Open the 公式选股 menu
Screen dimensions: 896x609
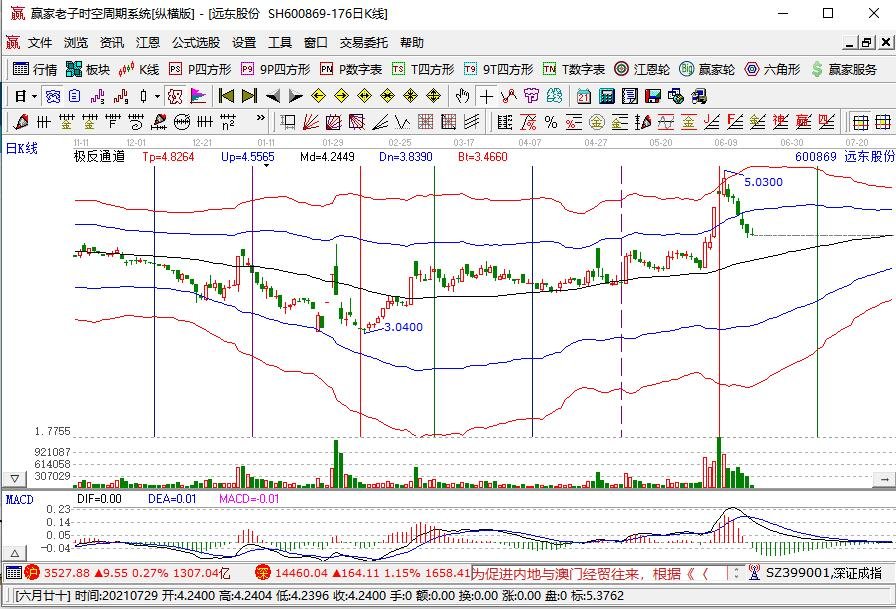(196, 43)
